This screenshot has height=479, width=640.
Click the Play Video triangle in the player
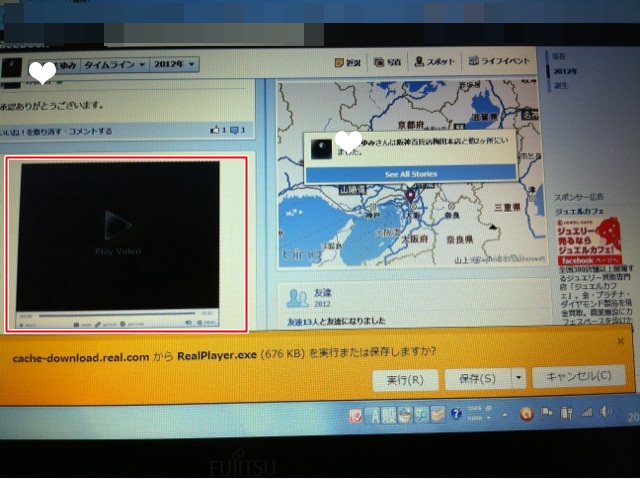(x=118, y=225)
